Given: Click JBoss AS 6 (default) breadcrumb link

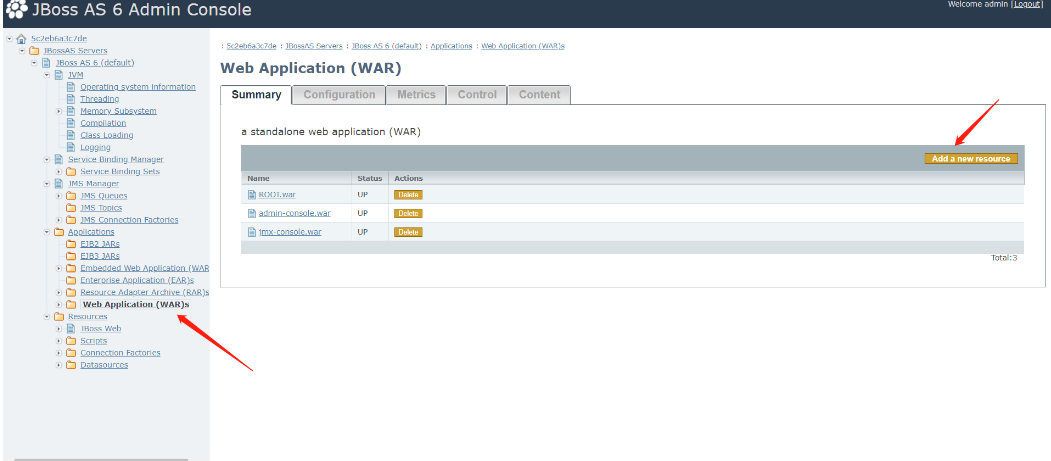Looking at the screenshot, I should [x=386, y=46].
